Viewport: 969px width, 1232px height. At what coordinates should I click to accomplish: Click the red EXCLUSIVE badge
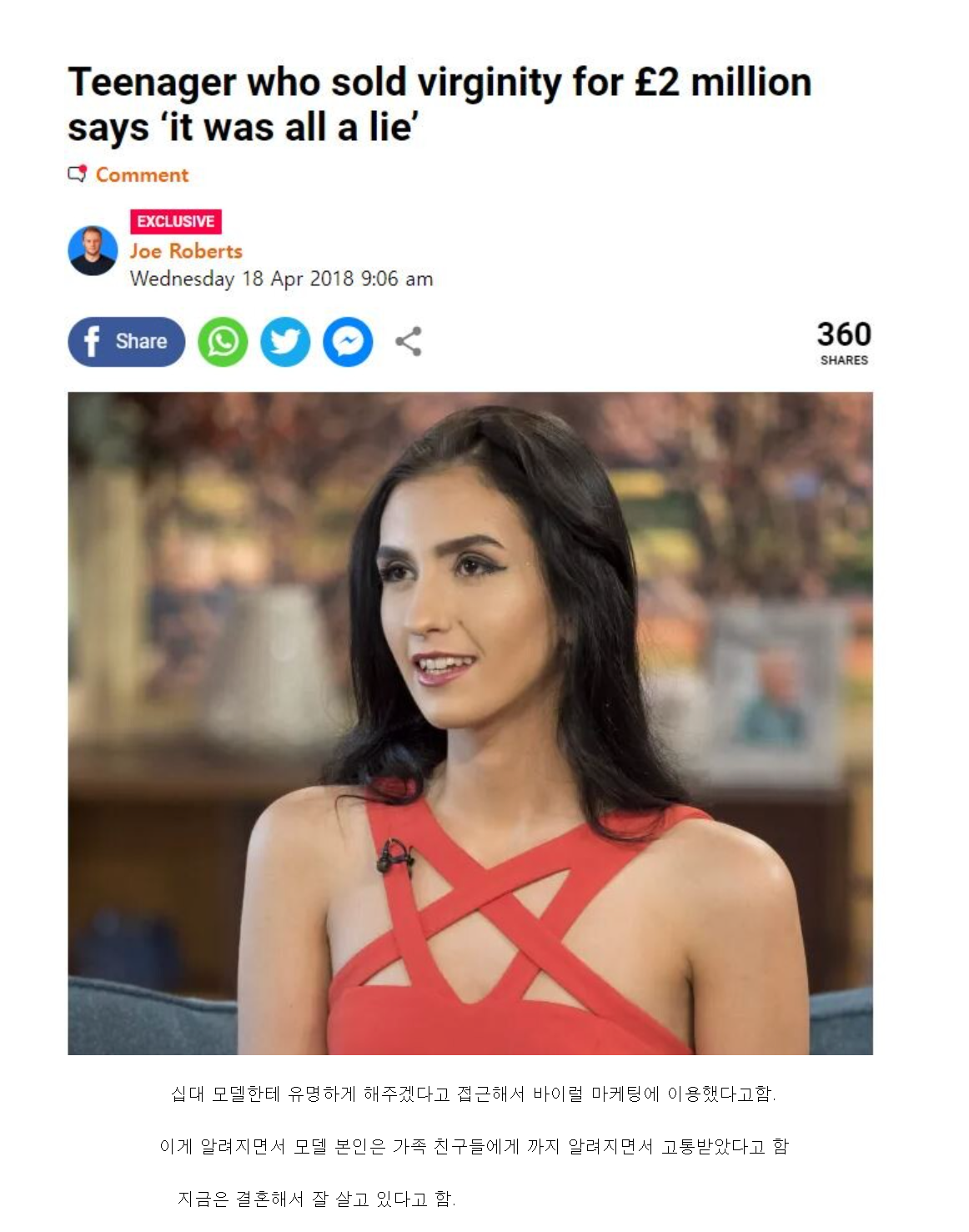tap(176, 221)
